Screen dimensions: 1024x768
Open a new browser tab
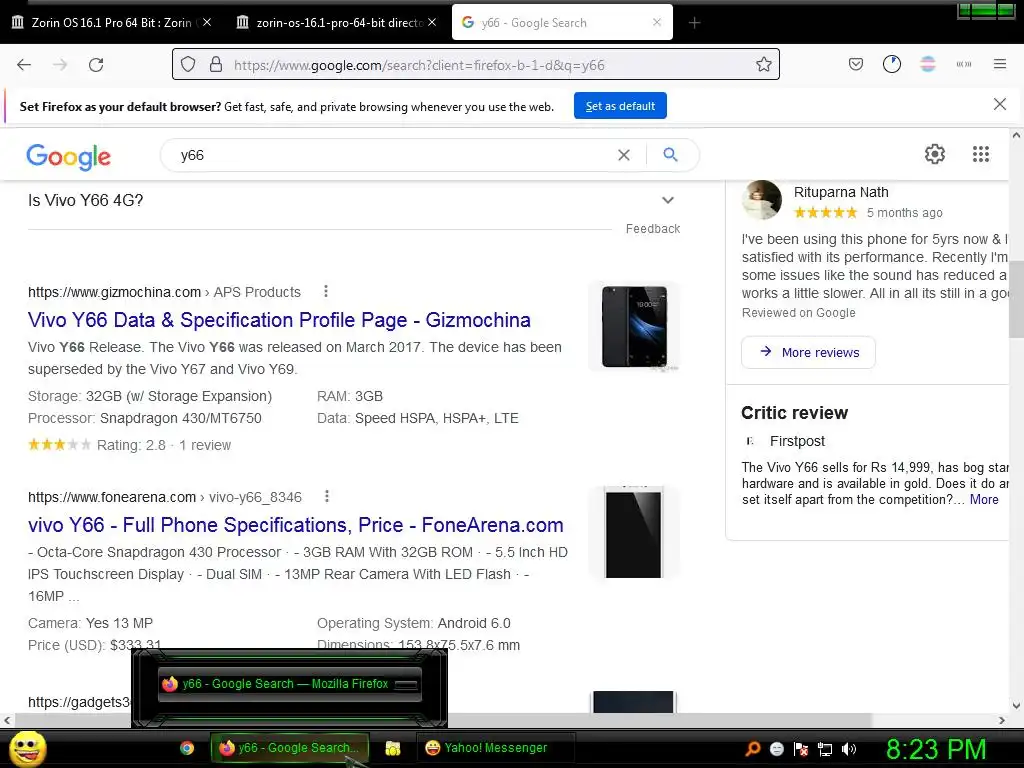pos(694,23)
